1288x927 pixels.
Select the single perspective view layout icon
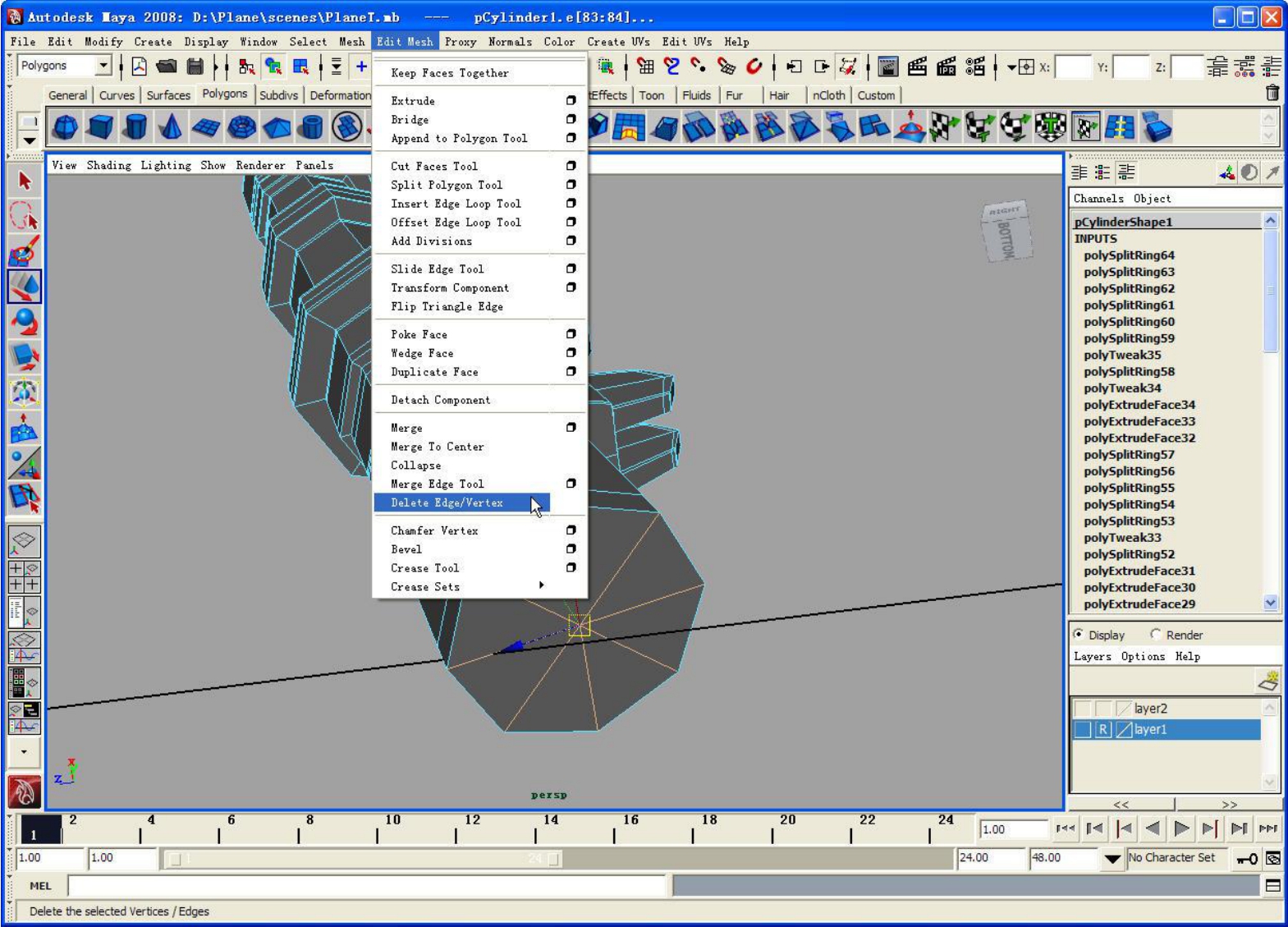click(25, 540)
